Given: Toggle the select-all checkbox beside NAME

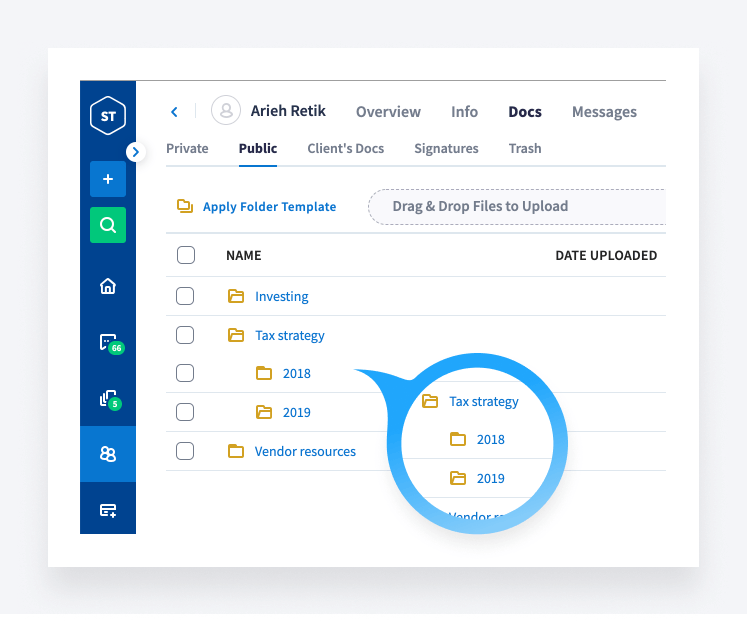Looking at the screenshot, I should (x=186, y=255).
